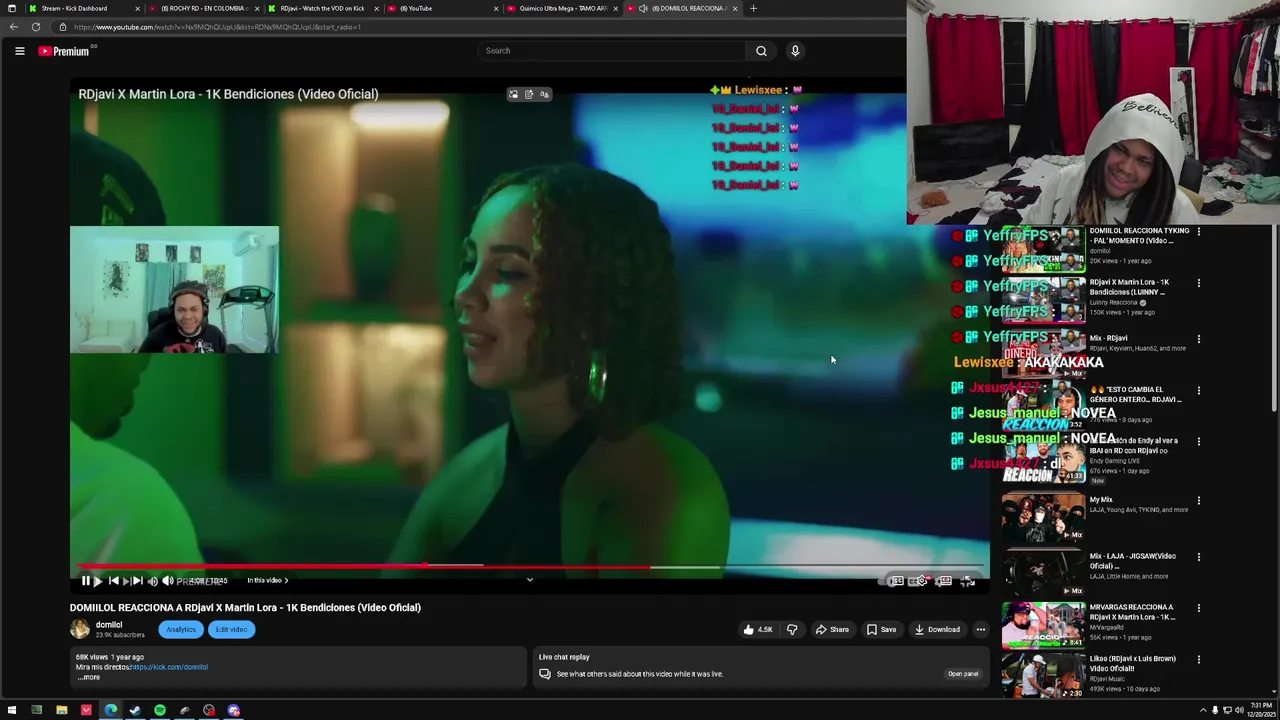Open the YouTube guide hamburger menu
Image resolution: width=1280 pixels, height=720 pixels.
coord(19,51)
